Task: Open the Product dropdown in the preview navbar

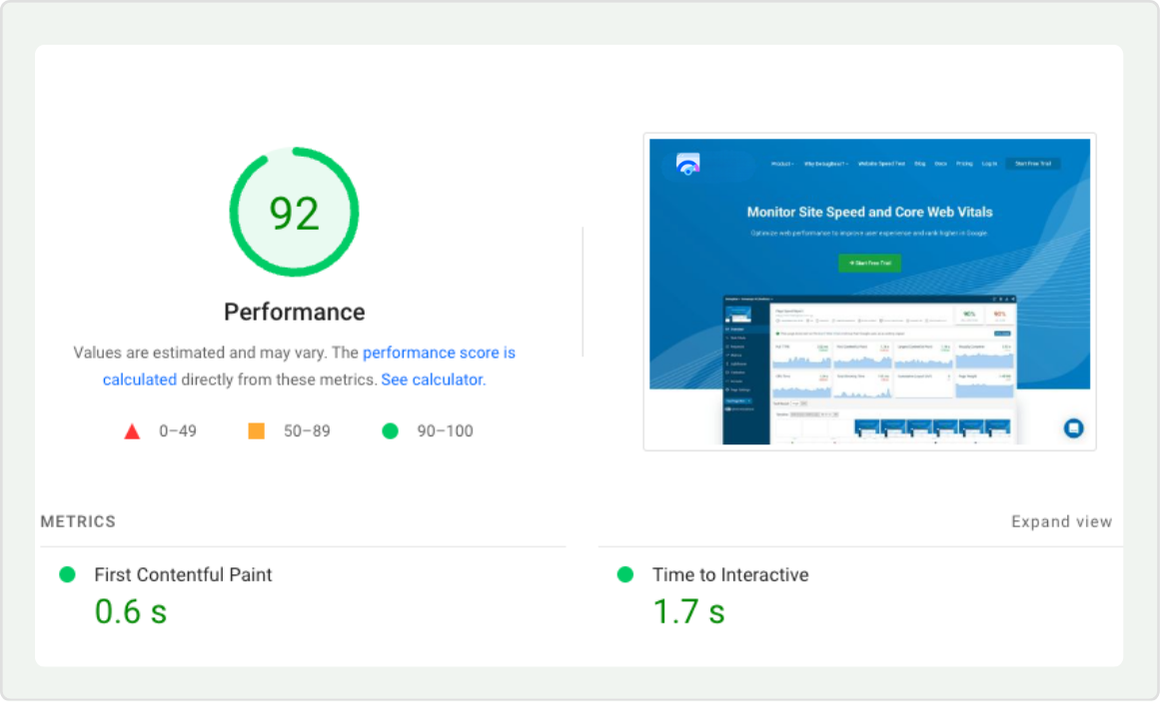Action: (x=782, y=164)
